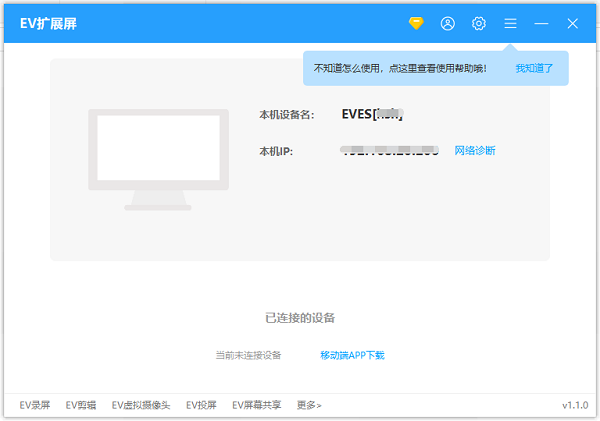The height and width of the screenshot is (421, 600).
Task: Open settings via the gear icon
Action: [479, 23]
